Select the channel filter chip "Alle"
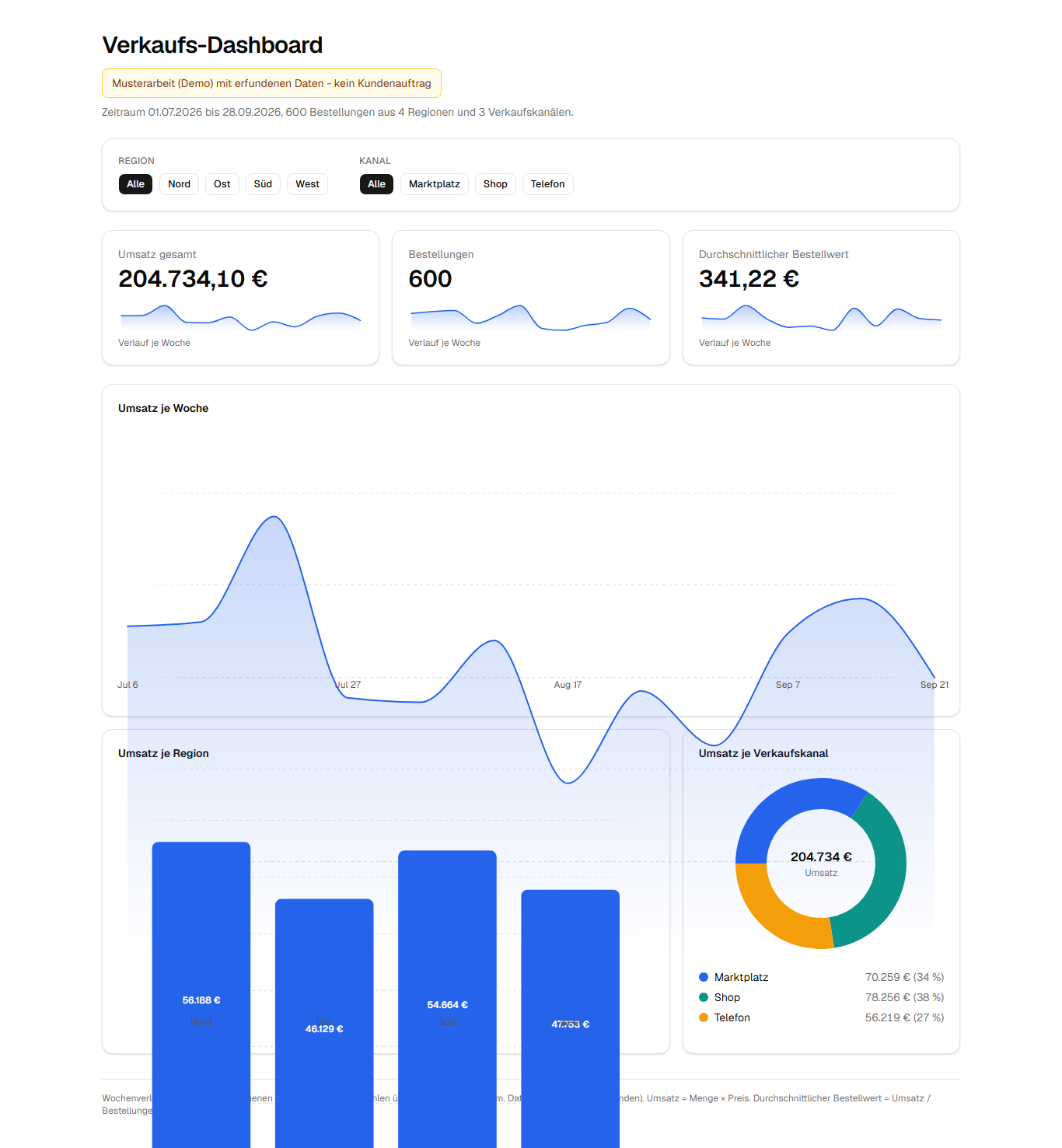 [x=376, y=184]
